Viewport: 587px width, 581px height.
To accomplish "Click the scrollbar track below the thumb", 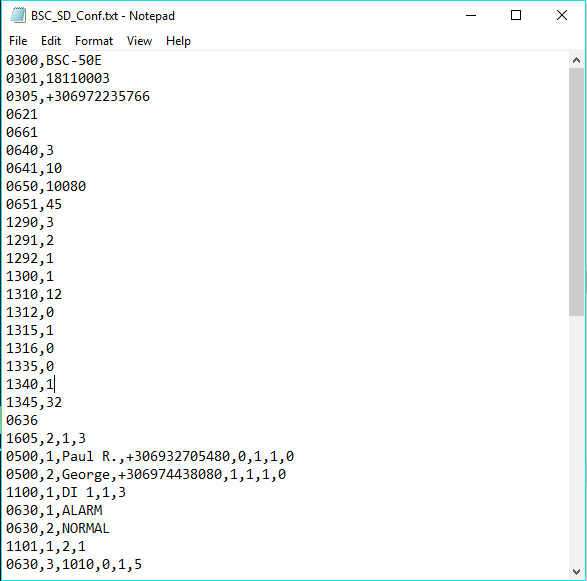I will click(577, 440).
